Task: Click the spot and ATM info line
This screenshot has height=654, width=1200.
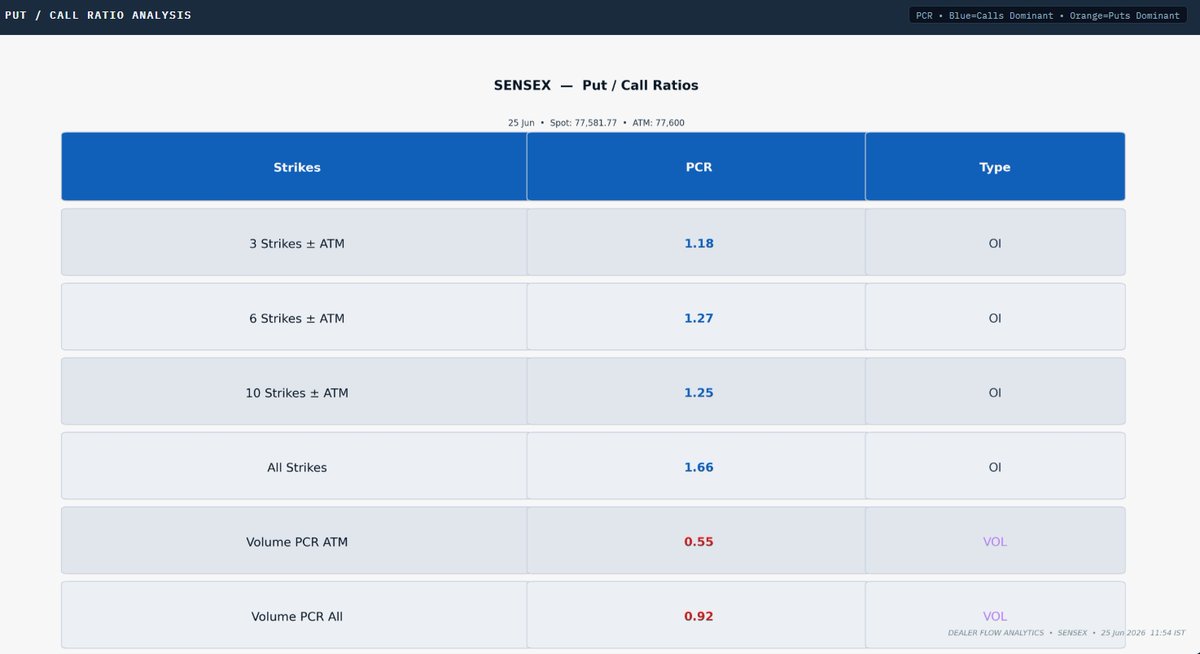Action: (596, 123)
